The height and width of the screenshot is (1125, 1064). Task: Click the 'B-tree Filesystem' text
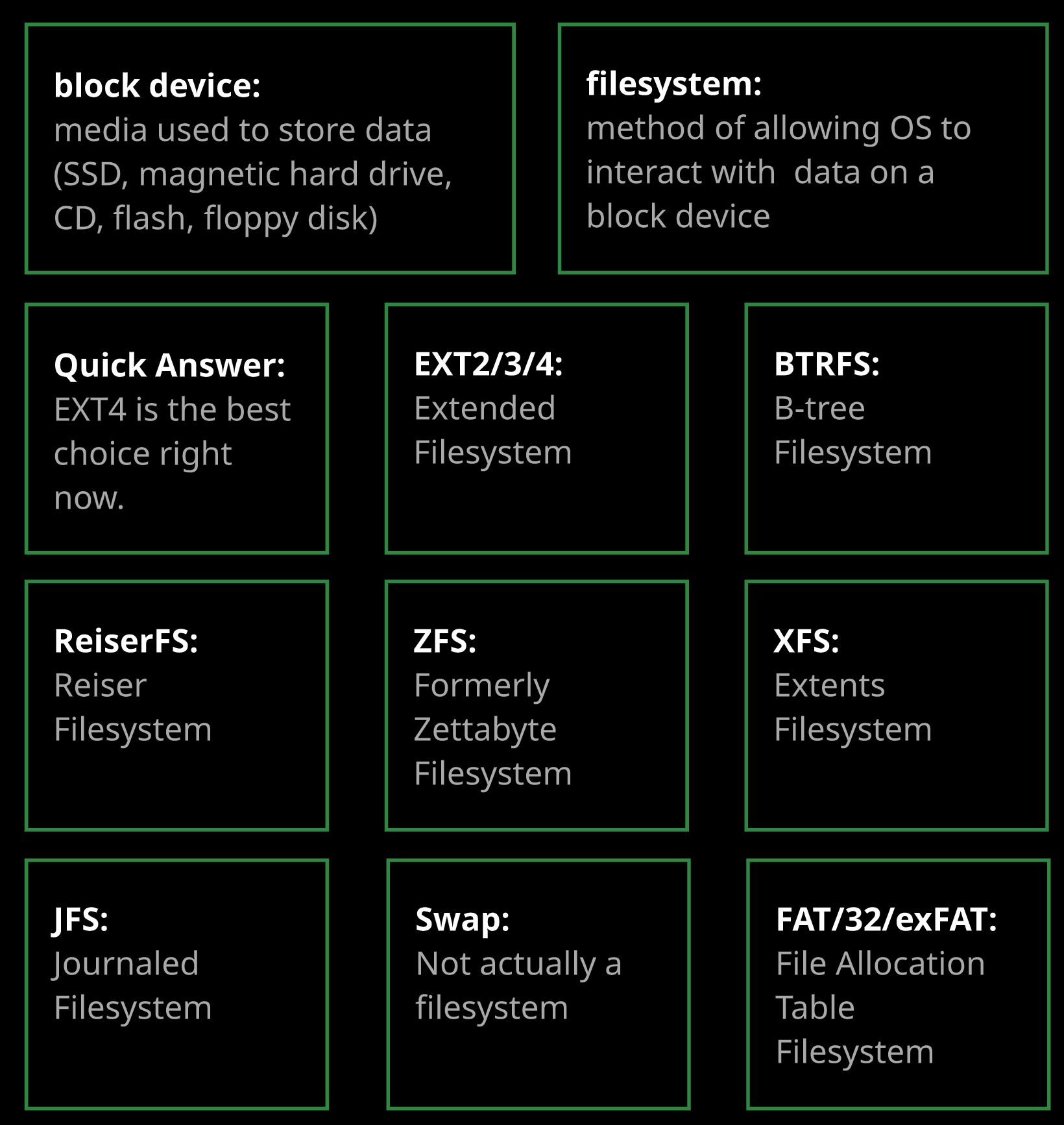852,430
